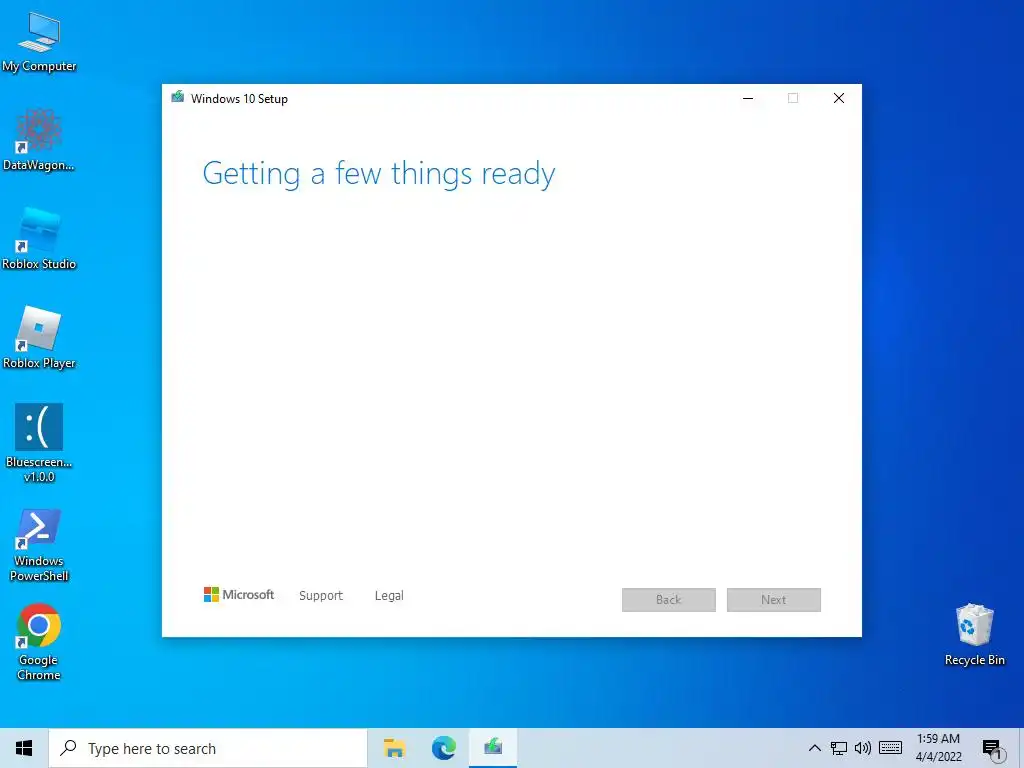
Task: Open the Support link in Setup
Action: click(321, 596)
